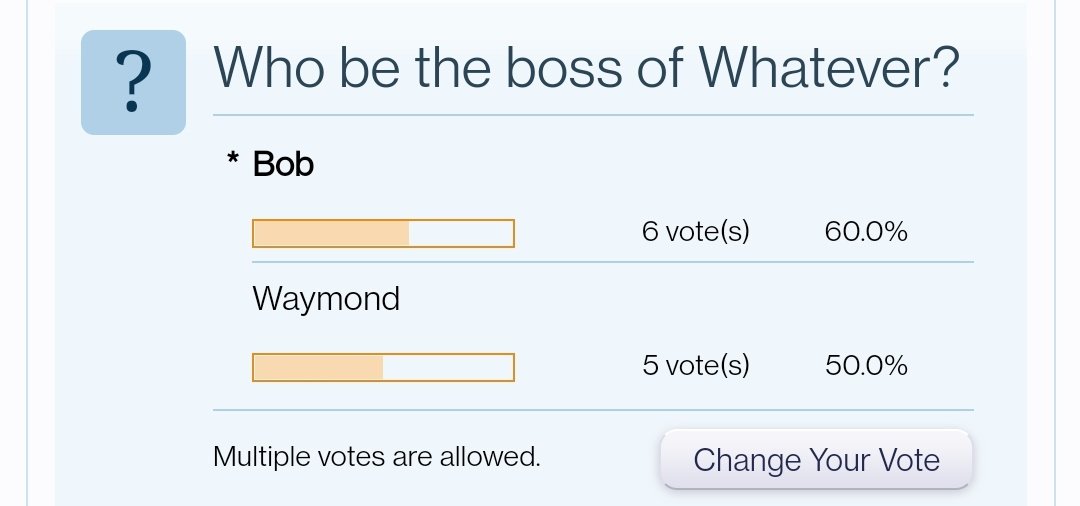Click the '5 vote(s)' count for Waymond
Viewport: 1080px width, 506px height.
click(x=696, y=366)
